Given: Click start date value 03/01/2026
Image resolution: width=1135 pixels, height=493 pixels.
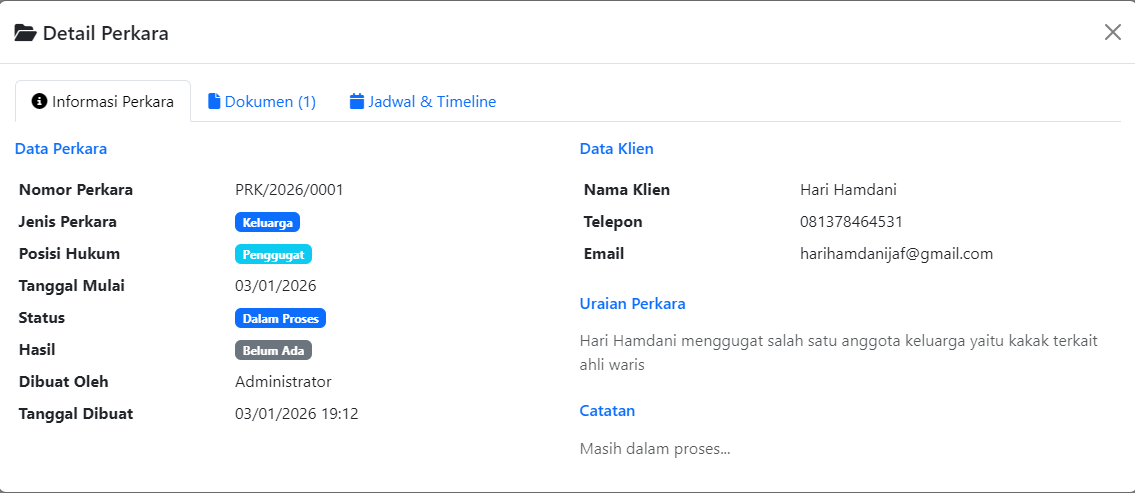Looking at the screenshot, I should tap(276, 285).
